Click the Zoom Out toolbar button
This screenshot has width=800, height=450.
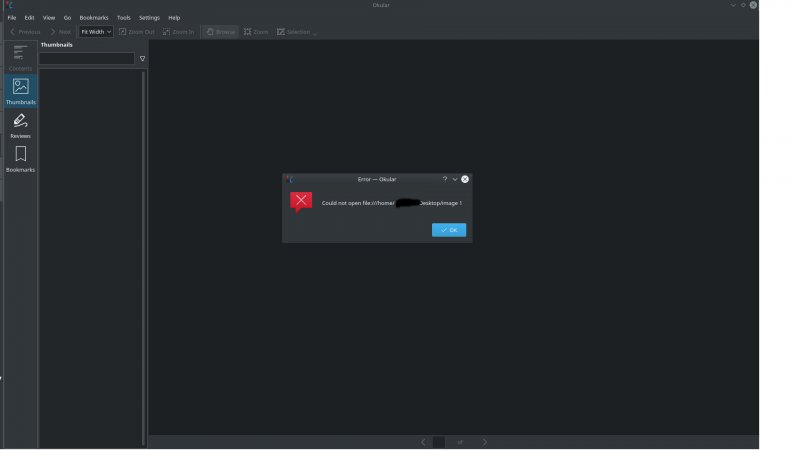pos(137,32)
